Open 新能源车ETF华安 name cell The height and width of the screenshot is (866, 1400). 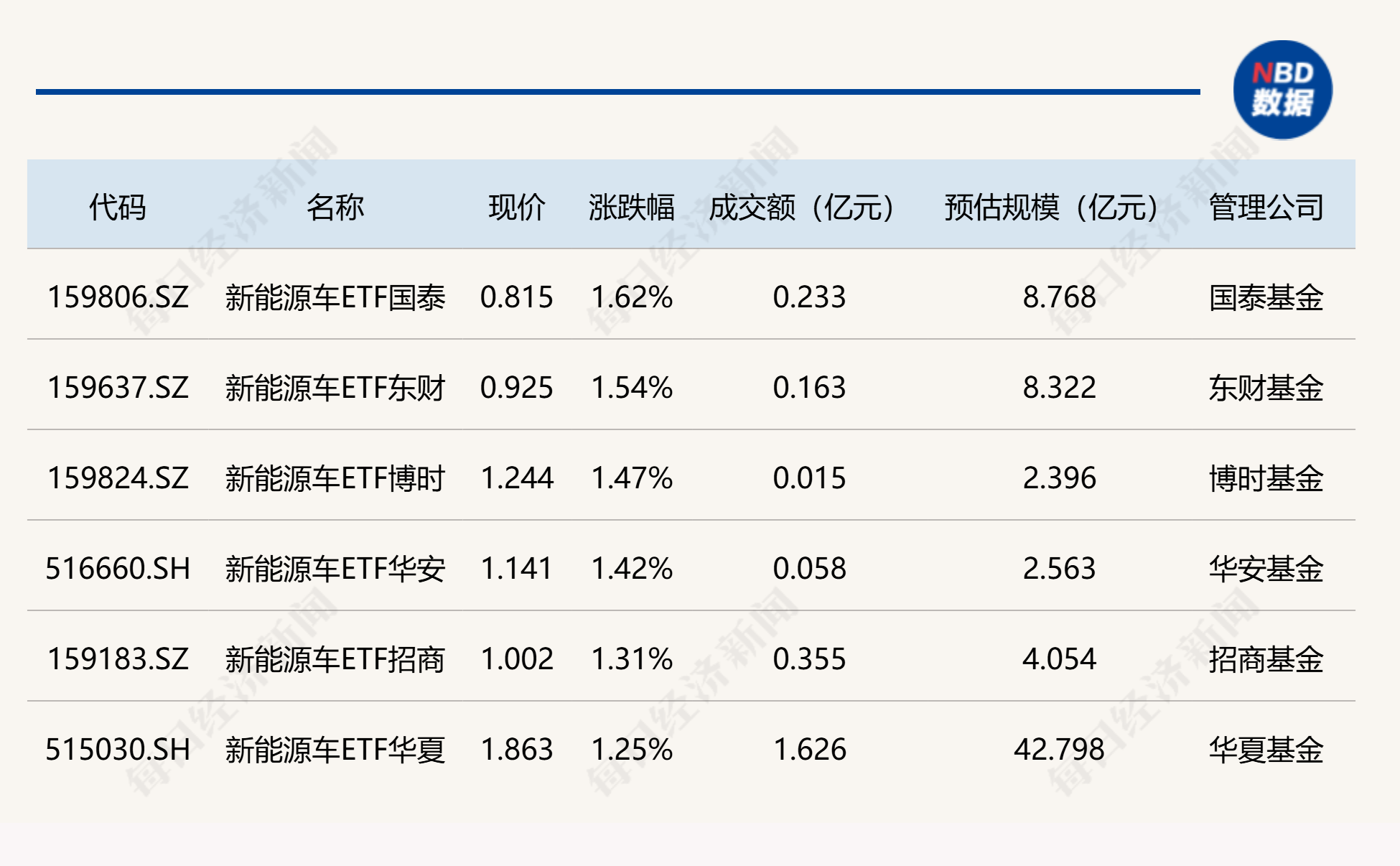pos(335,569)
